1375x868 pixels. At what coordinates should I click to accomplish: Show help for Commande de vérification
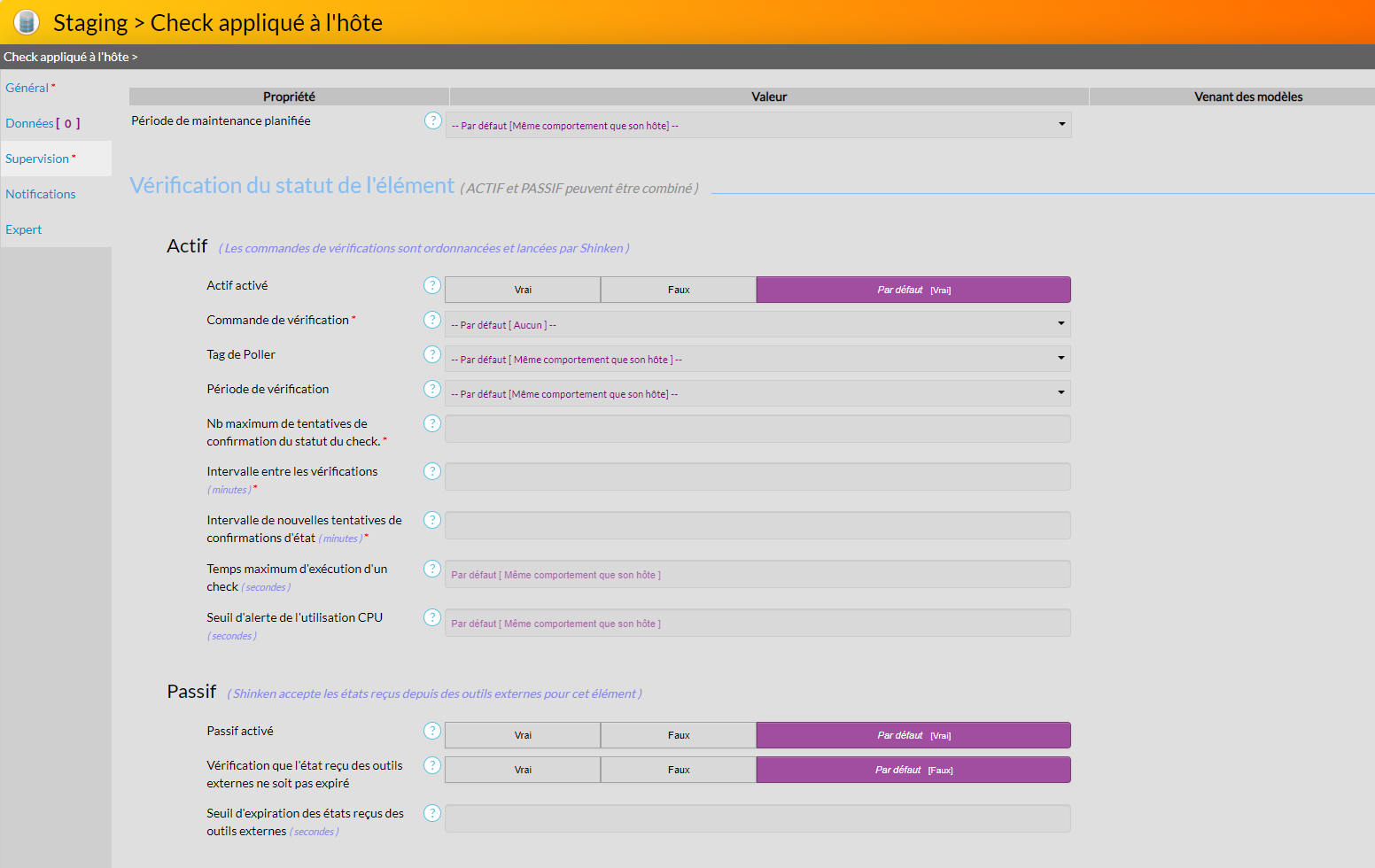click(x=432, y=320)
